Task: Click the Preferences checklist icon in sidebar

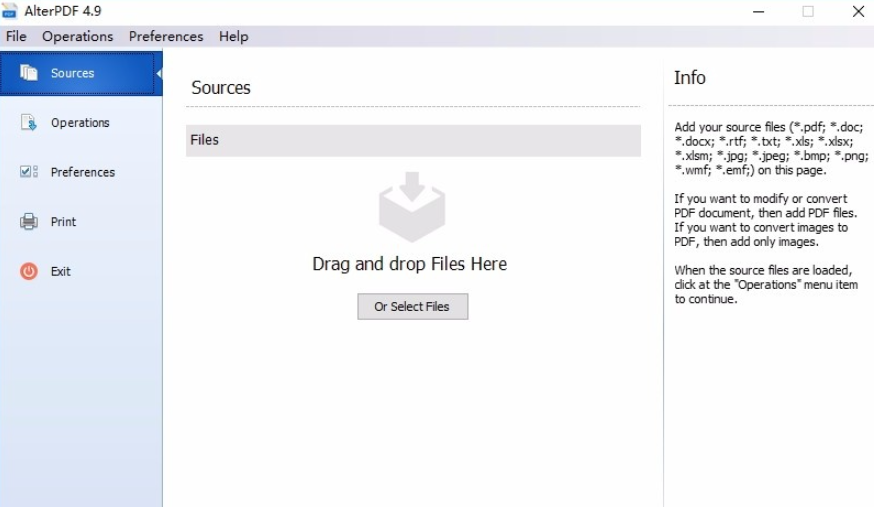Action: (x=28, y=172)
